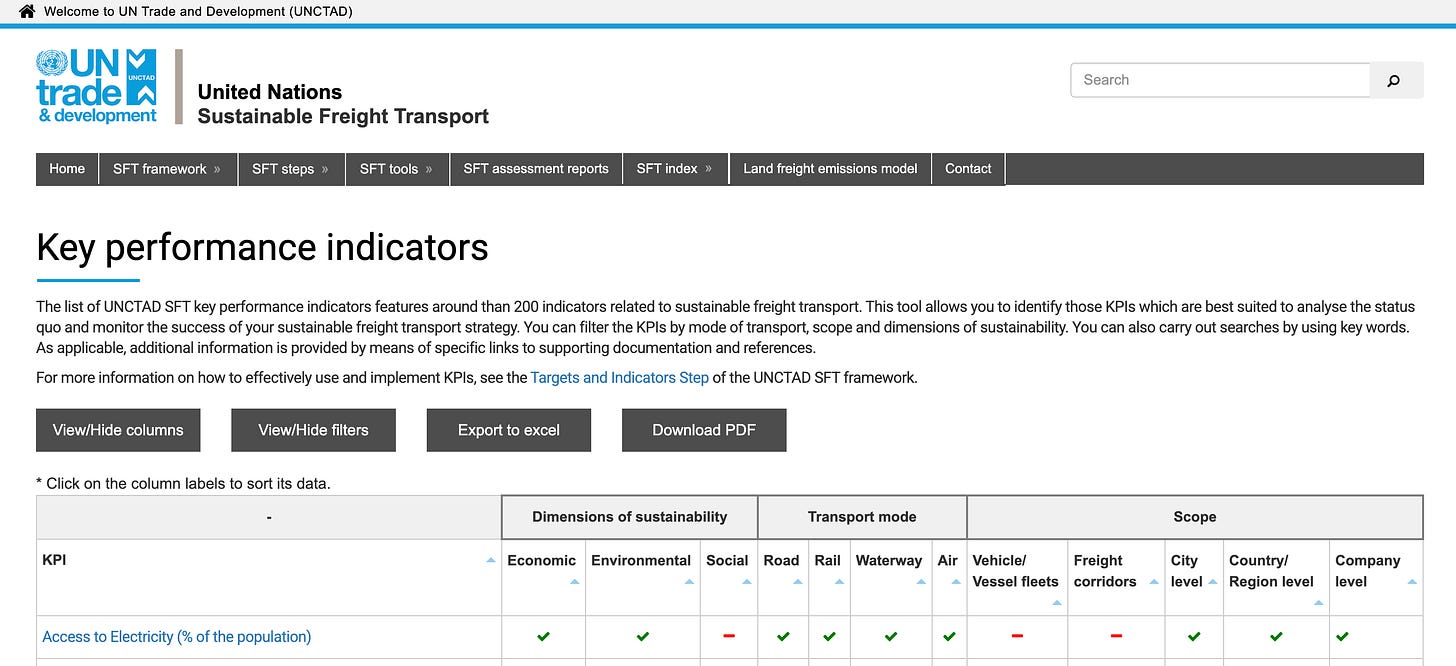Sort by the Company level column arrow
Screen dimensions: 1456x666
pyautogui.click(x=1412, y=582)
